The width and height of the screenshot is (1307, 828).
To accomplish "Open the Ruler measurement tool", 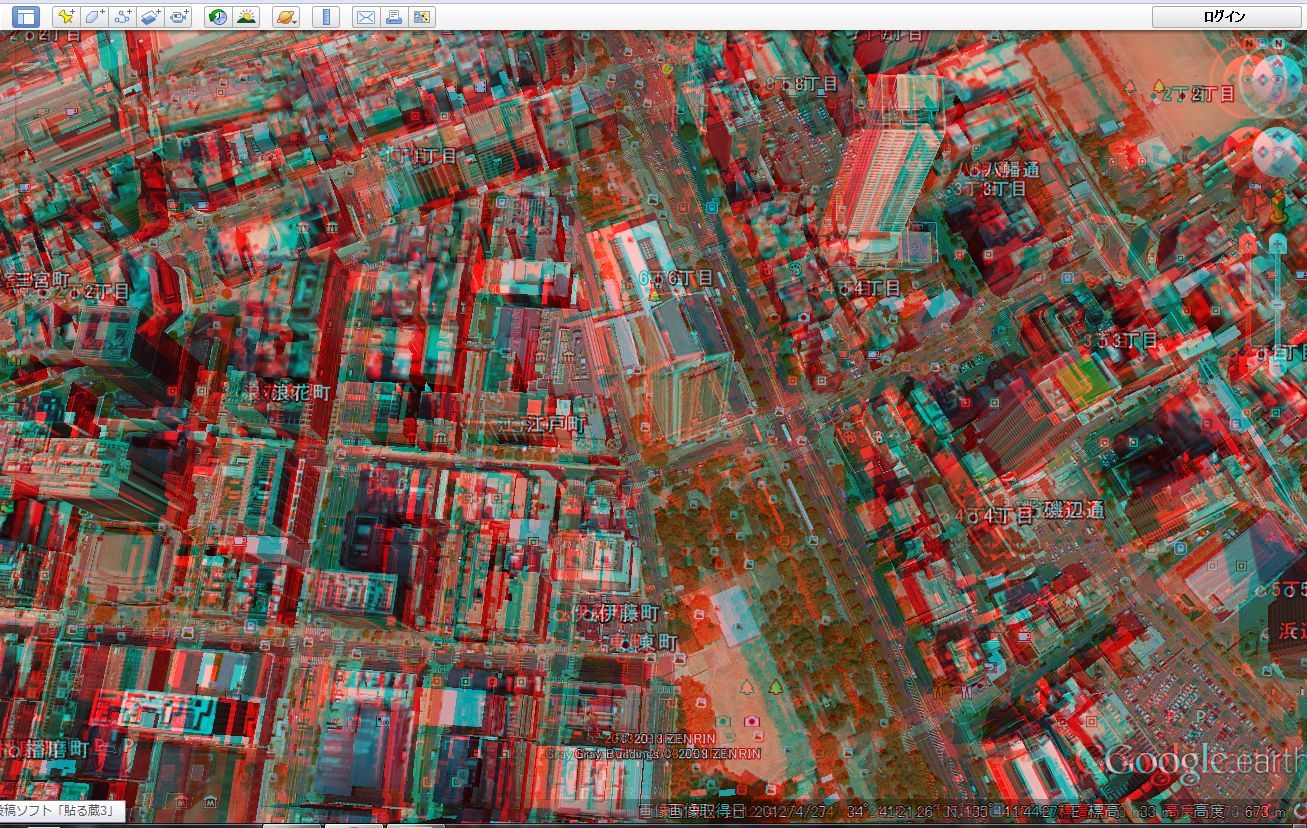I will pos(326,16).
